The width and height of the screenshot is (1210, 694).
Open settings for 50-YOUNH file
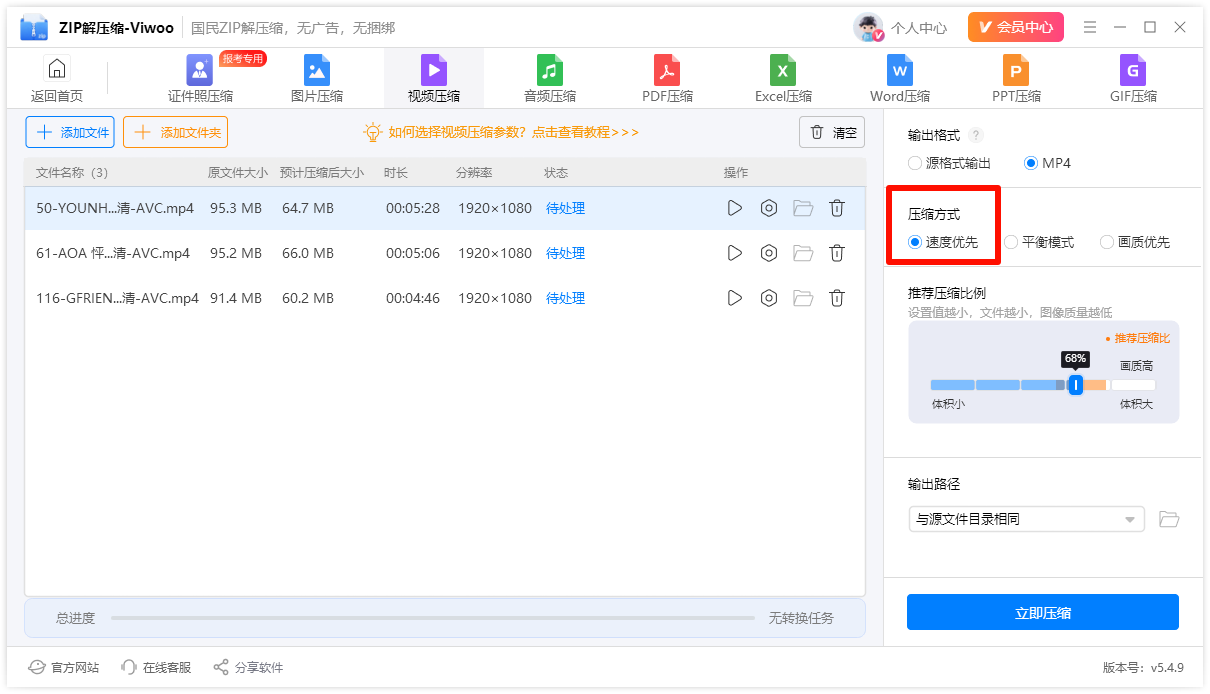coord(769,208)
